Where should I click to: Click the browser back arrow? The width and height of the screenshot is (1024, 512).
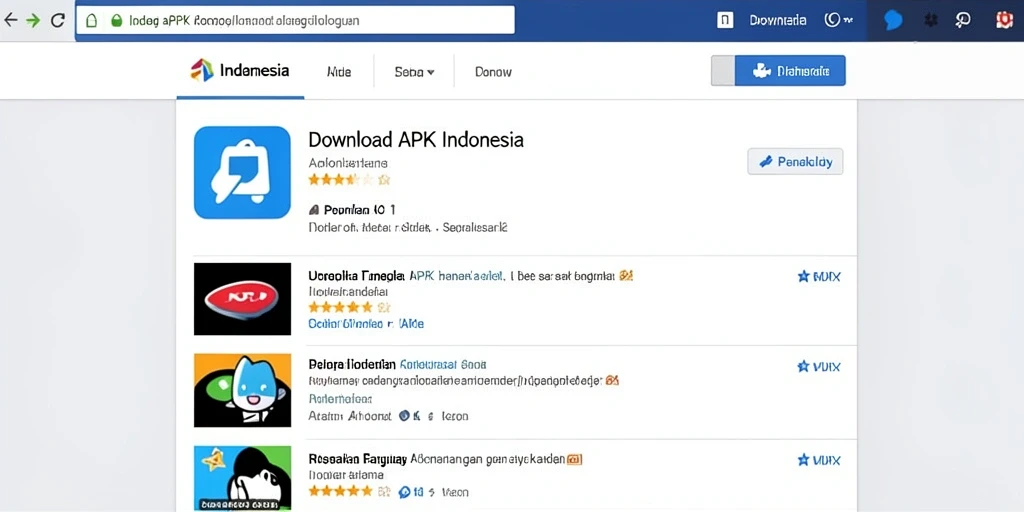click(10, 20)
